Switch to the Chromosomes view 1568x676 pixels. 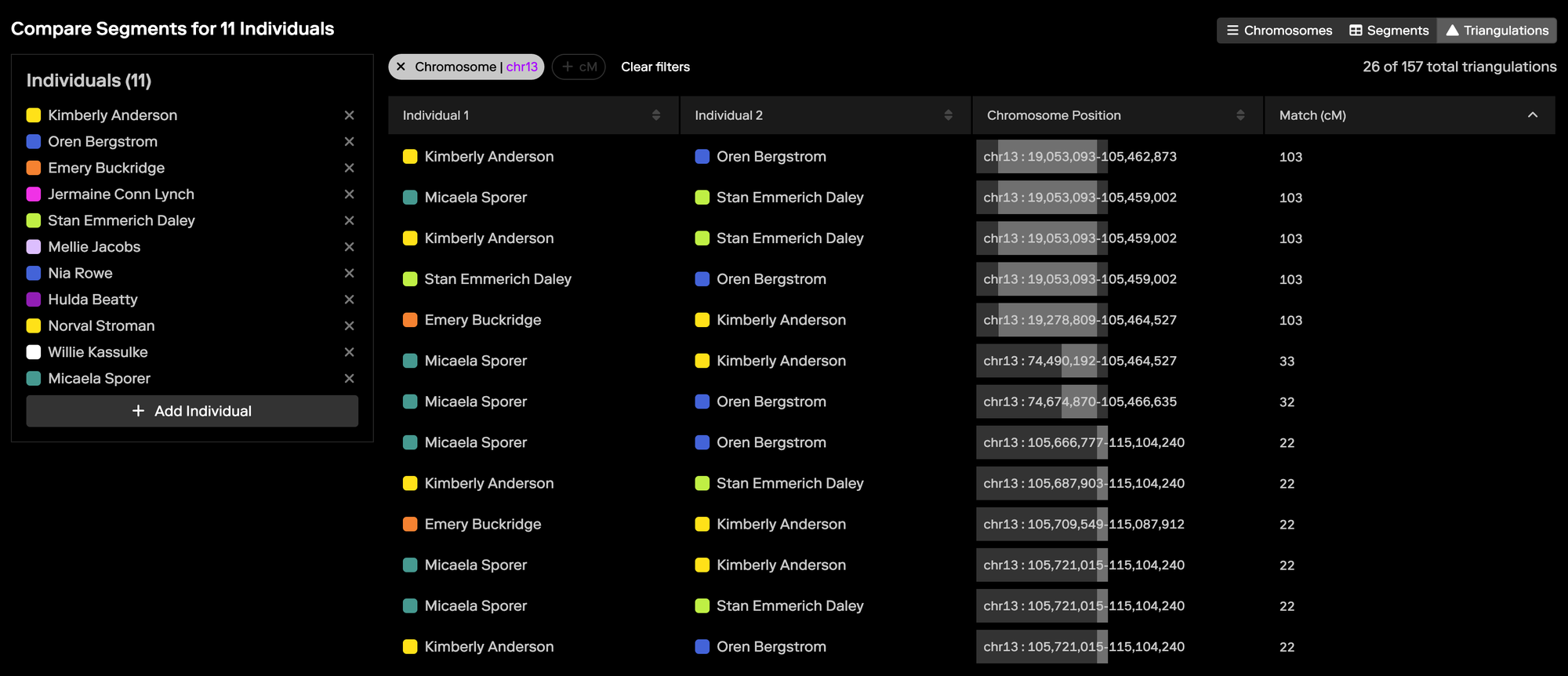point(1279,31)
